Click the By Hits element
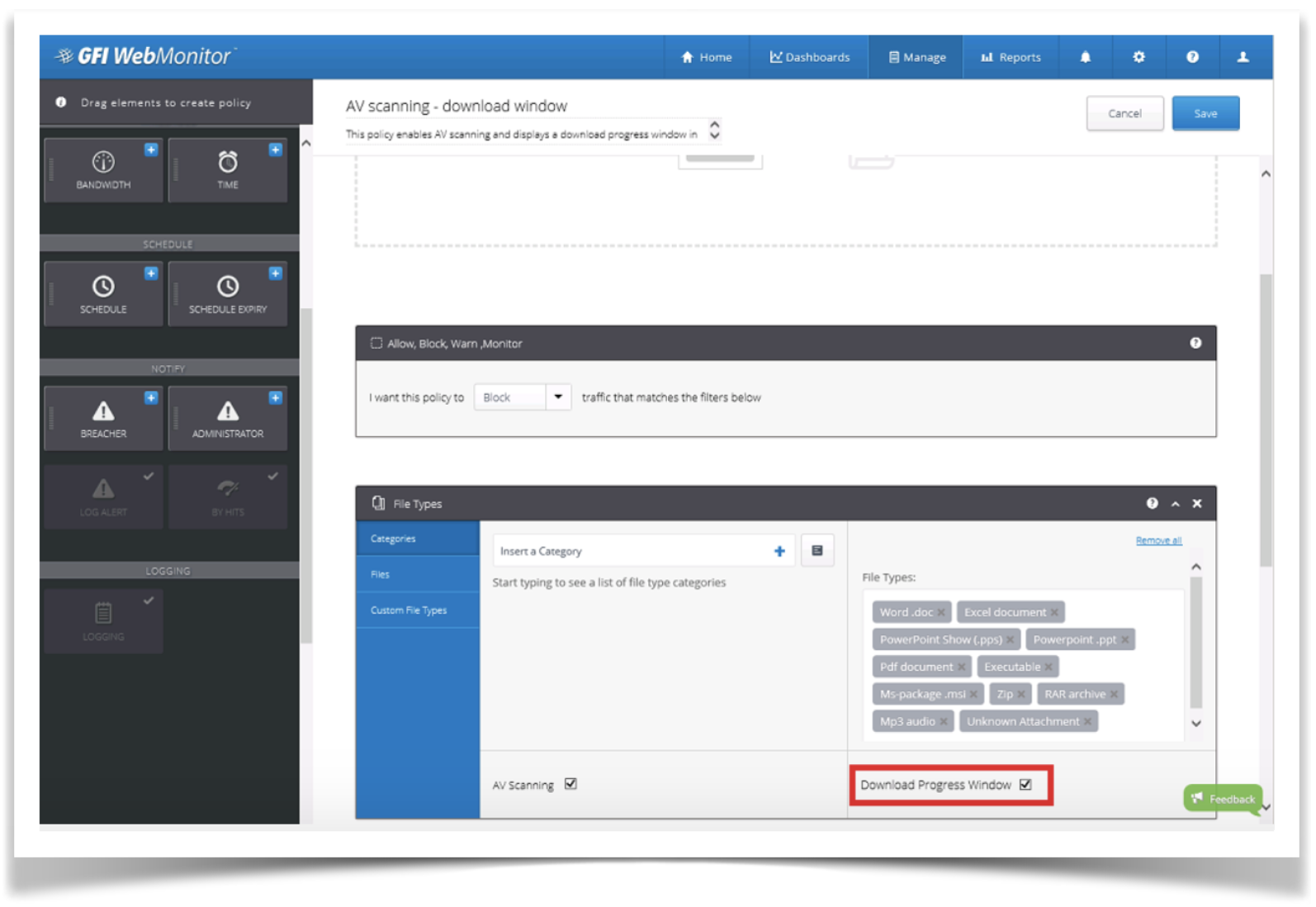 (228, 496)
